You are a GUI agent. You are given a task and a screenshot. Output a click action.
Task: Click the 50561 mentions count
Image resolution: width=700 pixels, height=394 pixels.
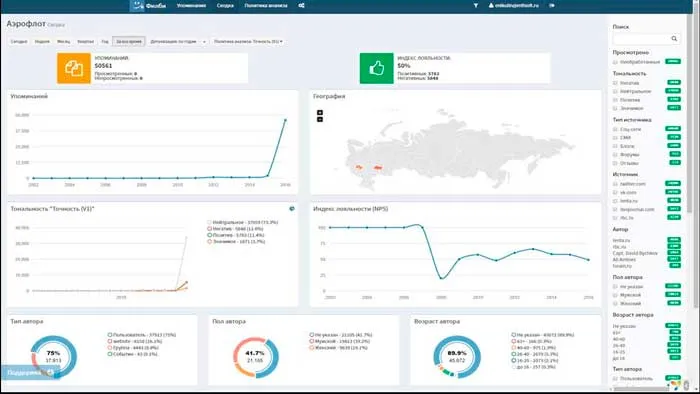click(103, 66)
